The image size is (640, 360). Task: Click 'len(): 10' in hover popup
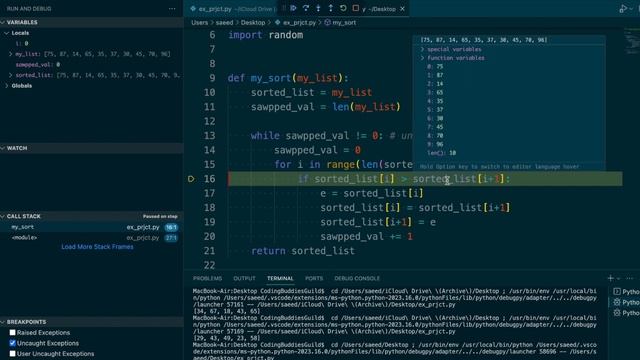click(x=442, y=153)
